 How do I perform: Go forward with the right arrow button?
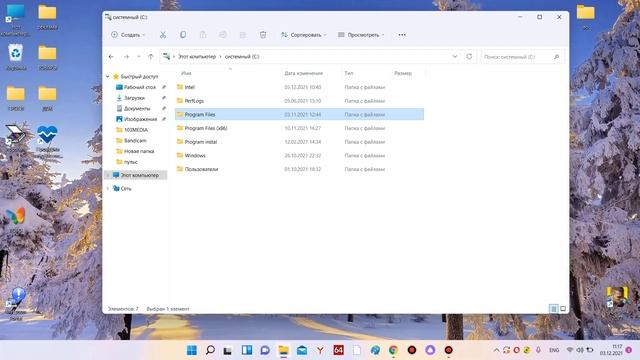tap(127, 57)
